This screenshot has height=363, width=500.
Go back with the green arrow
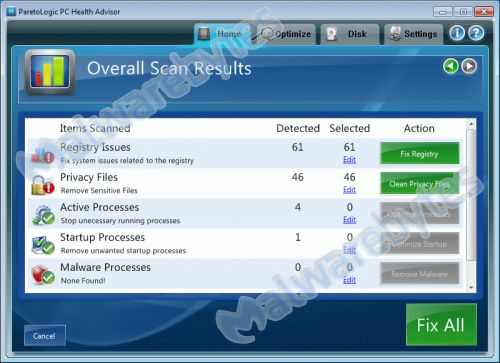451,66
